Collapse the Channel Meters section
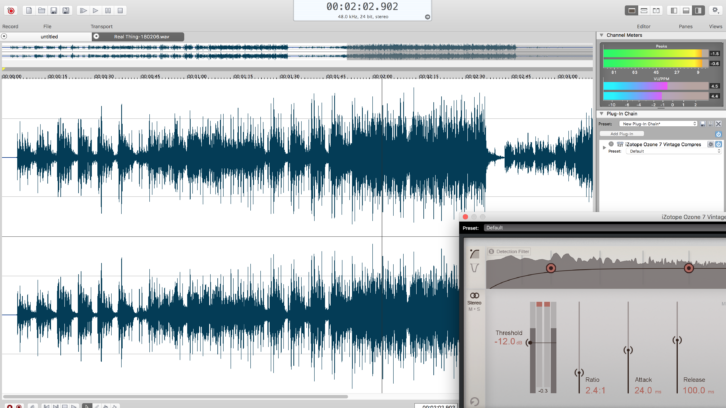Image resolution: width=726 pixels, height=408 pixels. 601,35
